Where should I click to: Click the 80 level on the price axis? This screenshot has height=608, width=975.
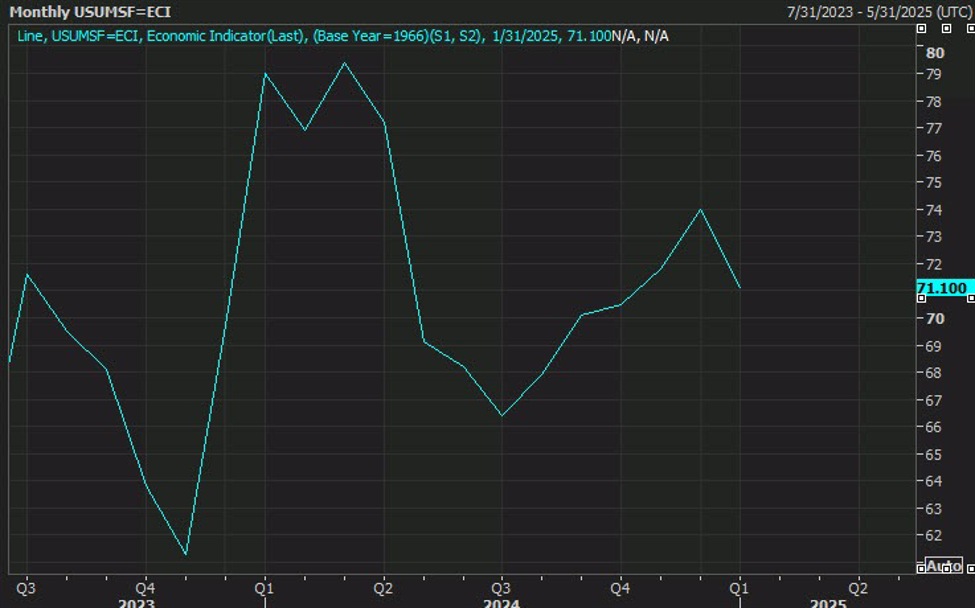pyautogui.click(x=935, y=52)
